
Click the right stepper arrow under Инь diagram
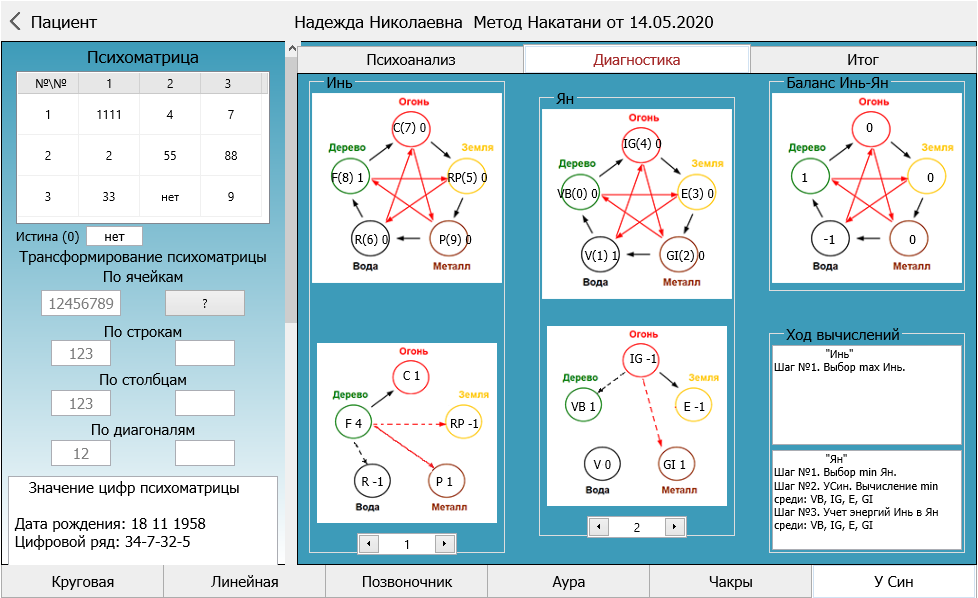click(x=445, y=544)
